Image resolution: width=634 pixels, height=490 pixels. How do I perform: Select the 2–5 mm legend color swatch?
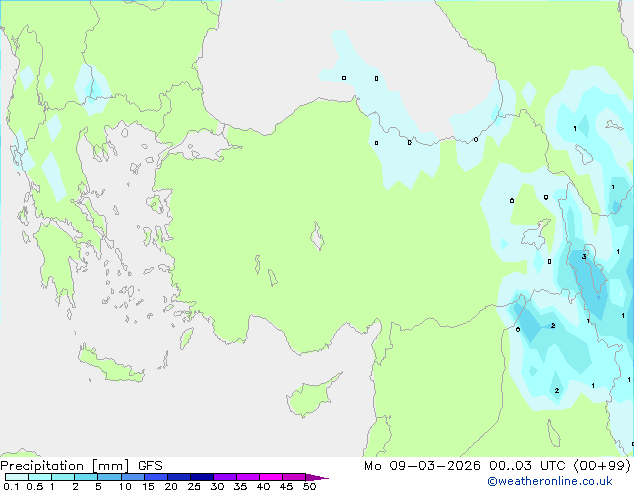coord(86,477)
